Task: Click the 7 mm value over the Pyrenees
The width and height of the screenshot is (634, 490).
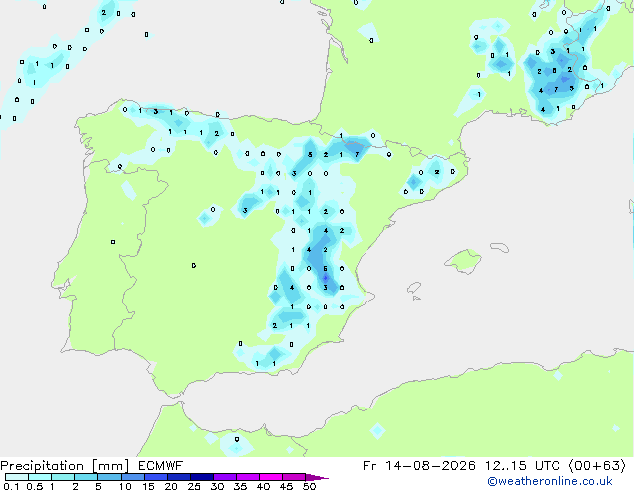Action: [357, 154]
